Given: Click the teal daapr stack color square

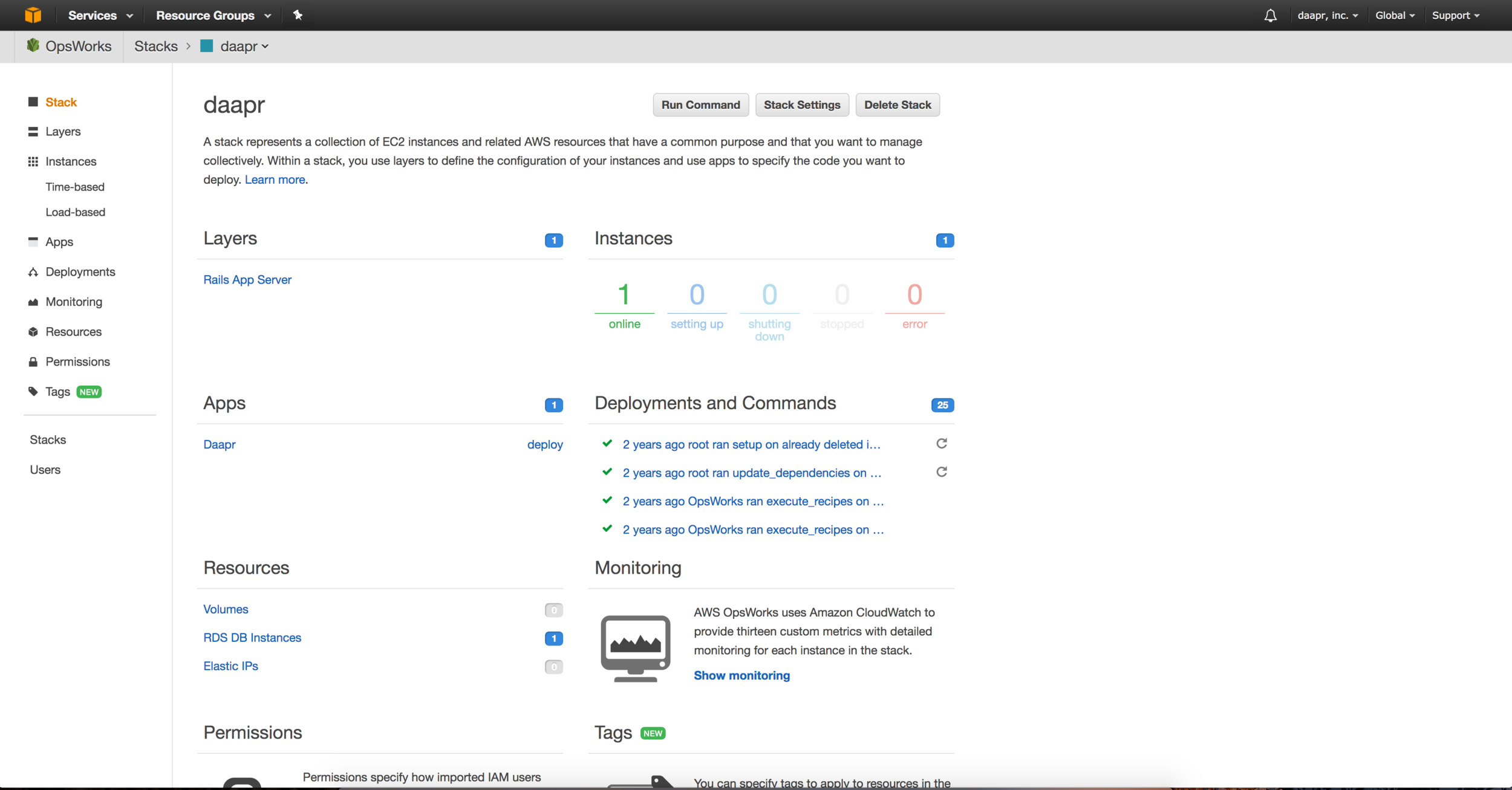Looking at the screenshot, I should point(207,46).
